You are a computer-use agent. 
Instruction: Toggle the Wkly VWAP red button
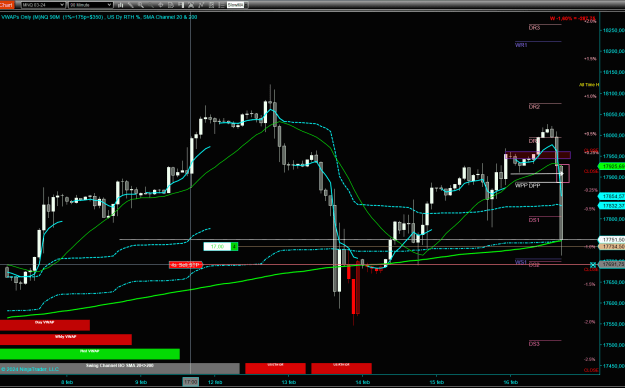66,339
